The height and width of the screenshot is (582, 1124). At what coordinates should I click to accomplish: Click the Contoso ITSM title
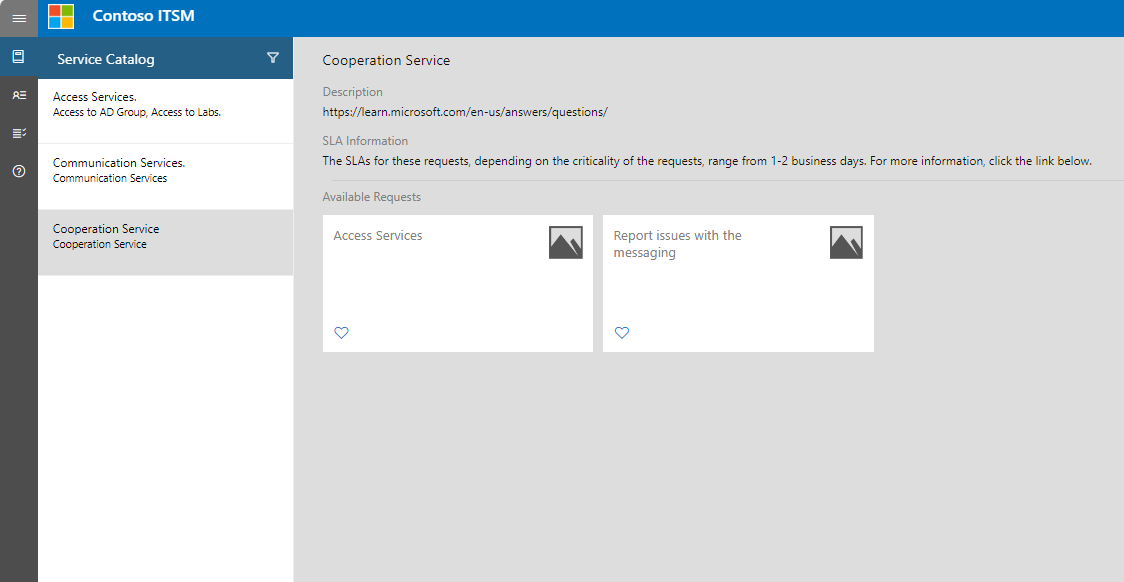(143, 16)
